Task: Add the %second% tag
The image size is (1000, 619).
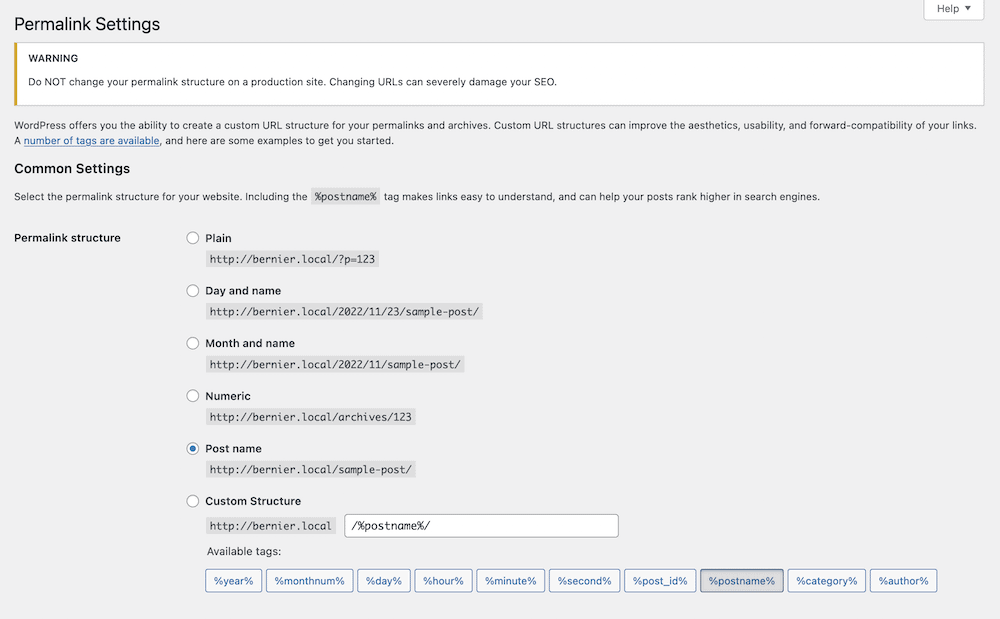Action: coord(584,581)
